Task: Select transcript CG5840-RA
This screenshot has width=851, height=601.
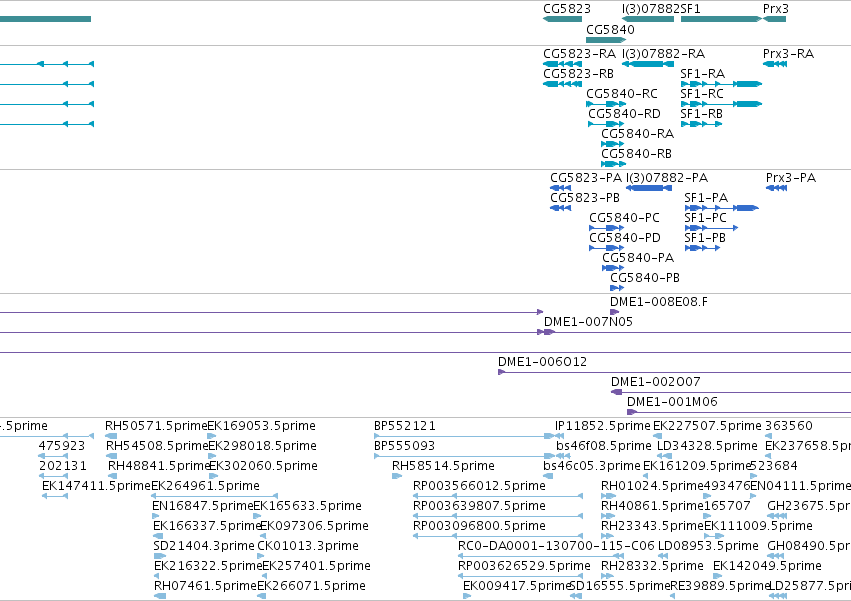Action: (x=612, y=144)
